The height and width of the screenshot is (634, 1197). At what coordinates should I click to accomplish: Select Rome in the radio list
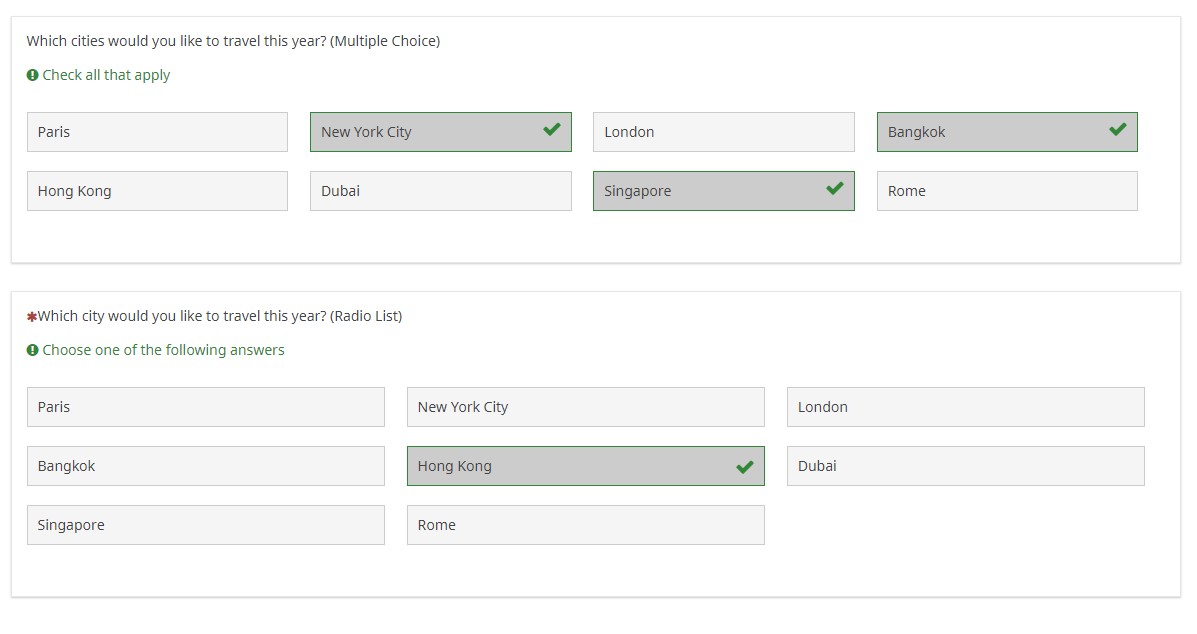pos(585,524)
